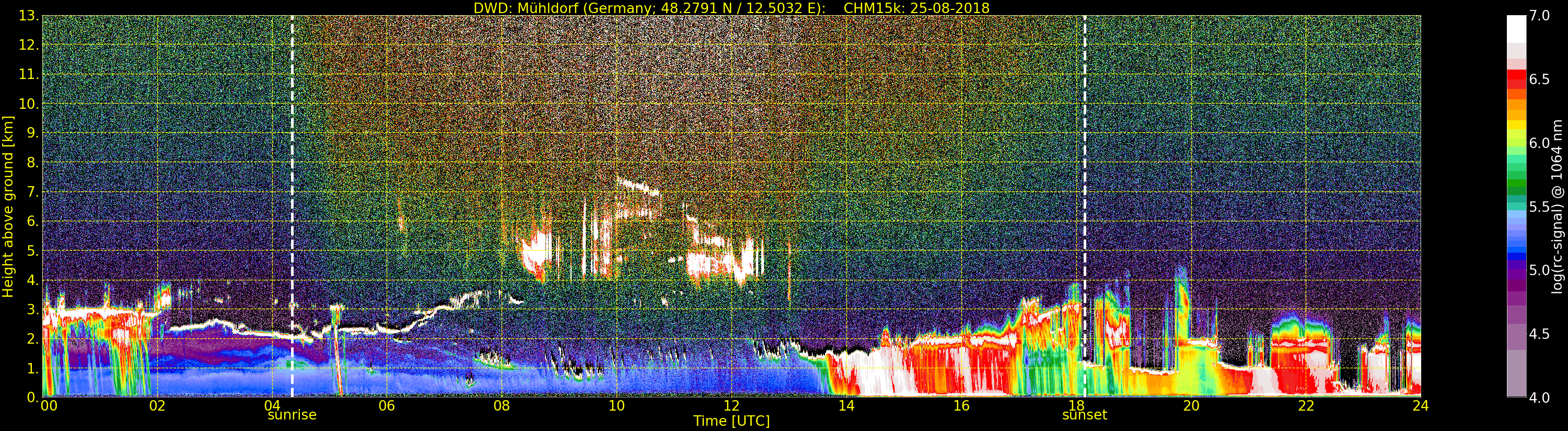Click the time axis tick "22"

click(1306, 405)
